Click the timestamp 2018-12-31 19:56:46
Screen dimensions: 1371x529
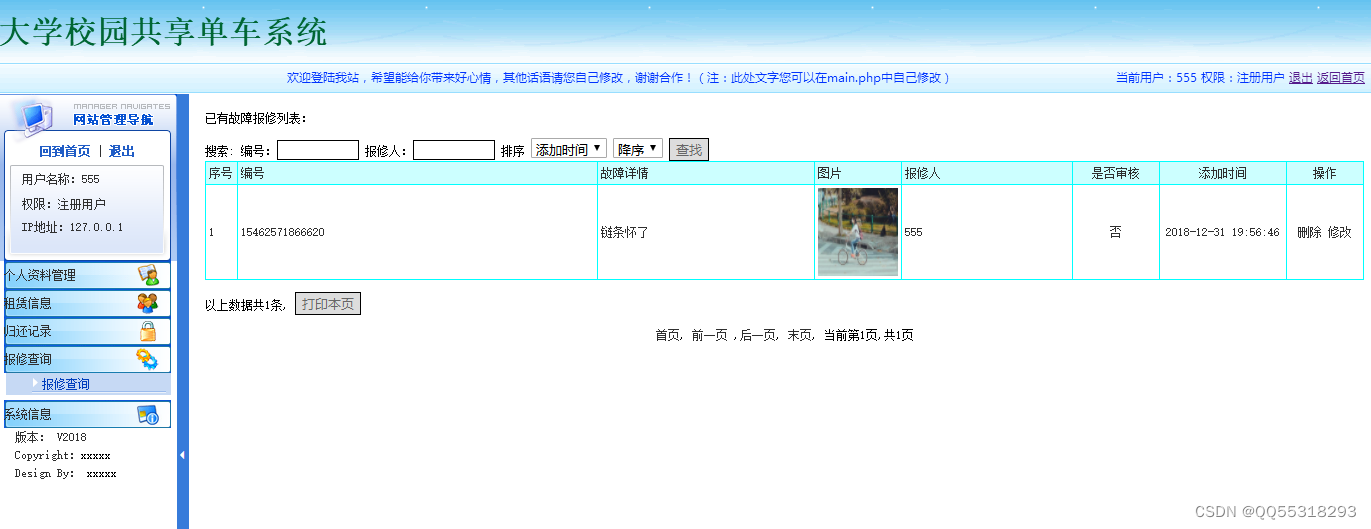[x=1222, y=232]
